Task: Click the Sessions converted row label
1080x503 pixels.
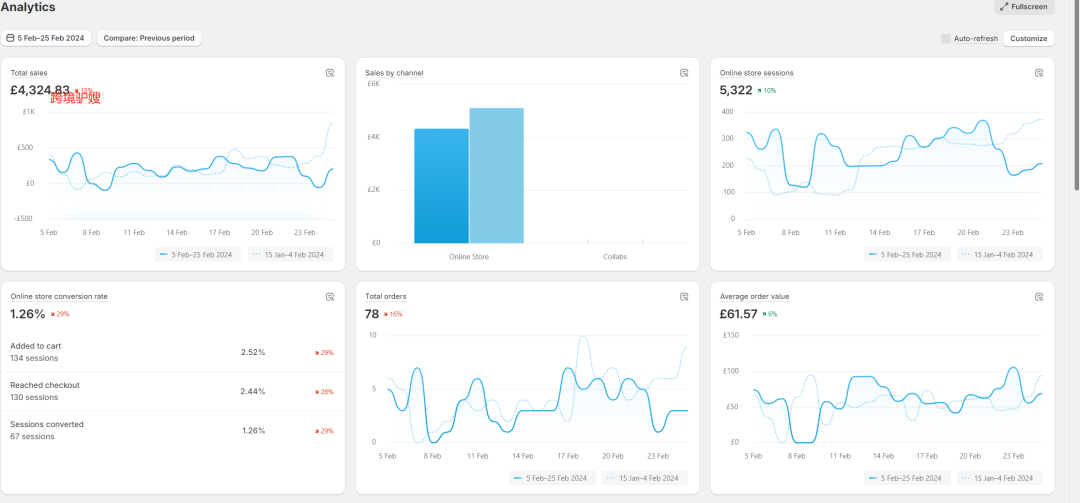Action: click(47, 424)
